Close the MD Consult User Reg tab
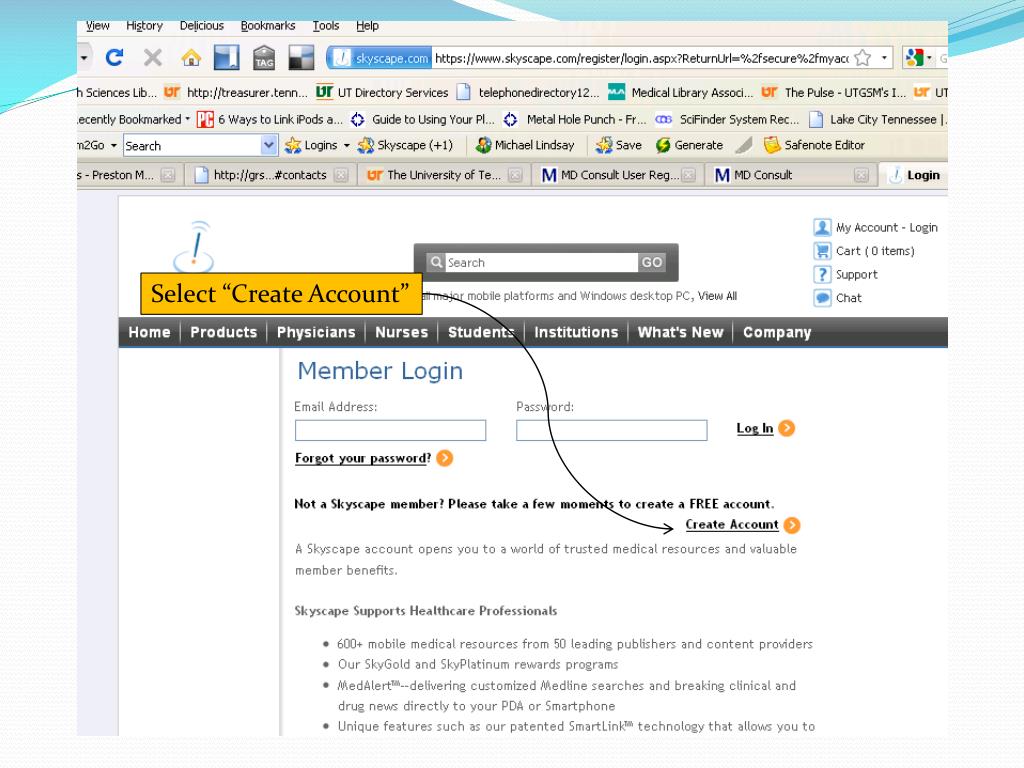This screenshot has height=768, width=1024. point(688,175)
